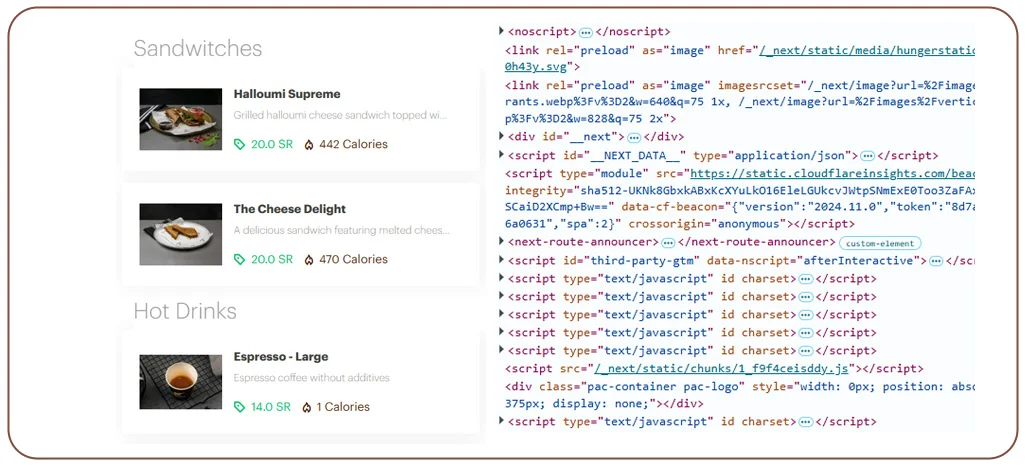Click the price tag icon on Espresso - Large
The height and width of the screenshot is (466, 1026).
coord(239,407)
